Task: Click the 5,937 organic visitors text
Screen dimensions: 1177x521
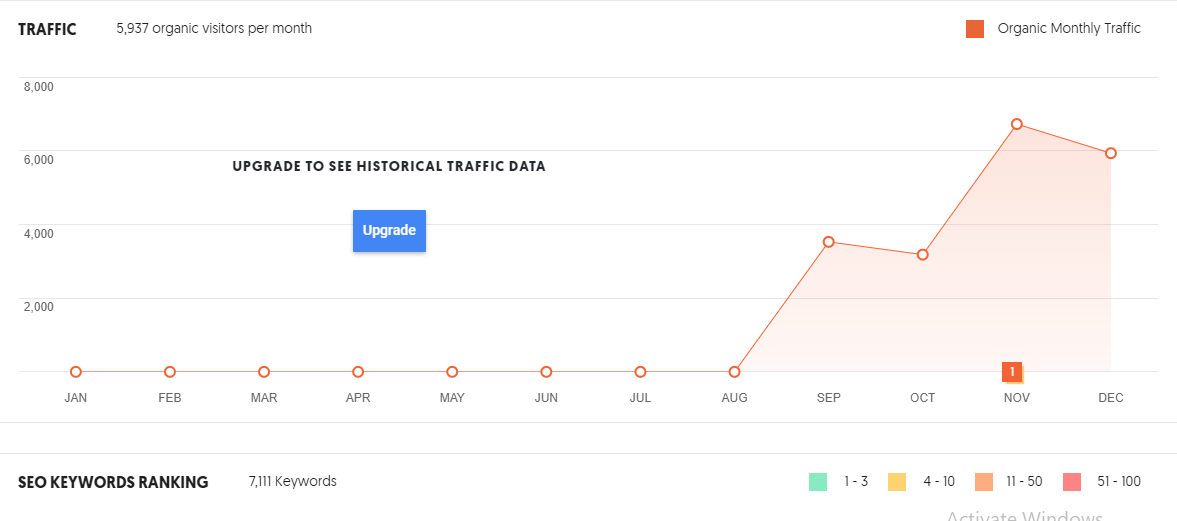Action: [x=214, y=29]
